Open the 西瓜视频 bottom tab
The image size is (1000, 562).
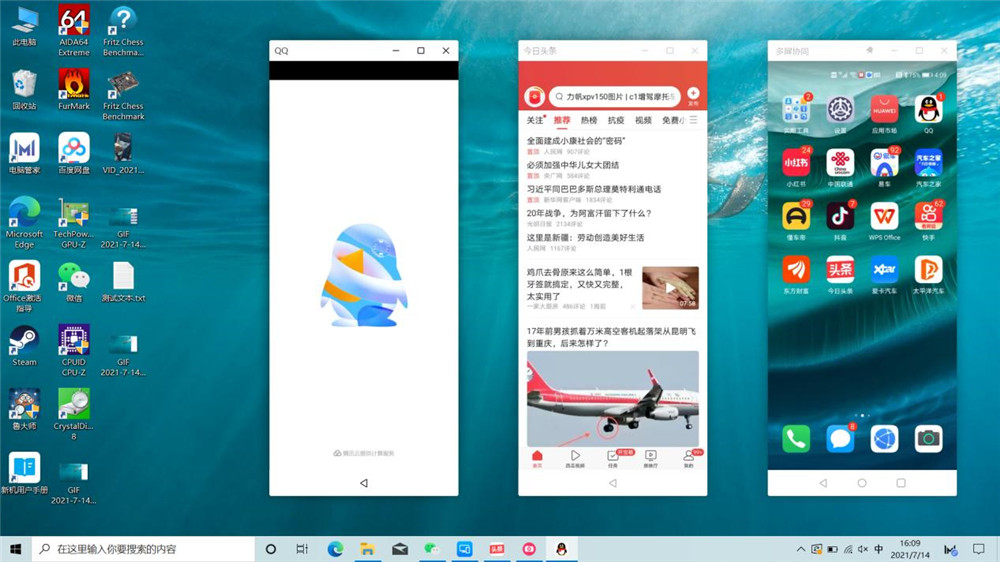[x=575, y=459]
